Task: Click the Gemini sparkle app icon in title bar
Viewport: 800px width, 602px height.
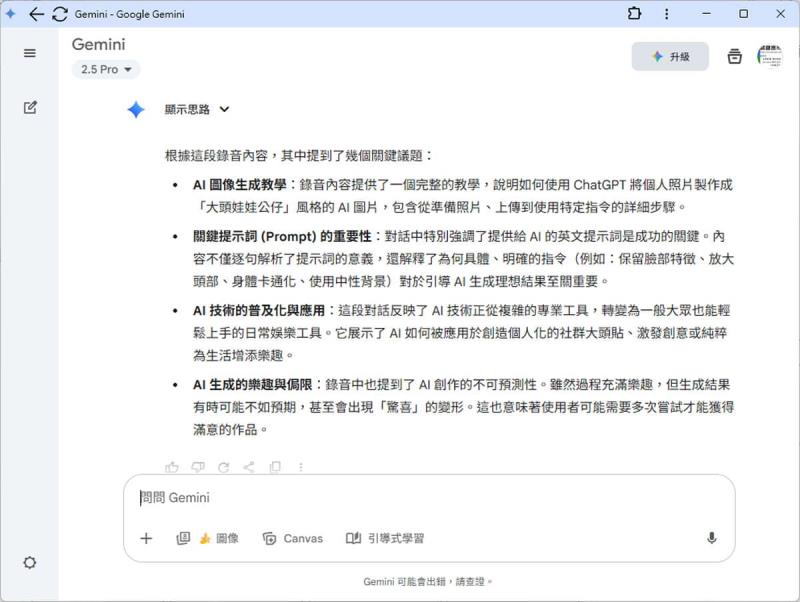Action: click(x=11, y=14)
